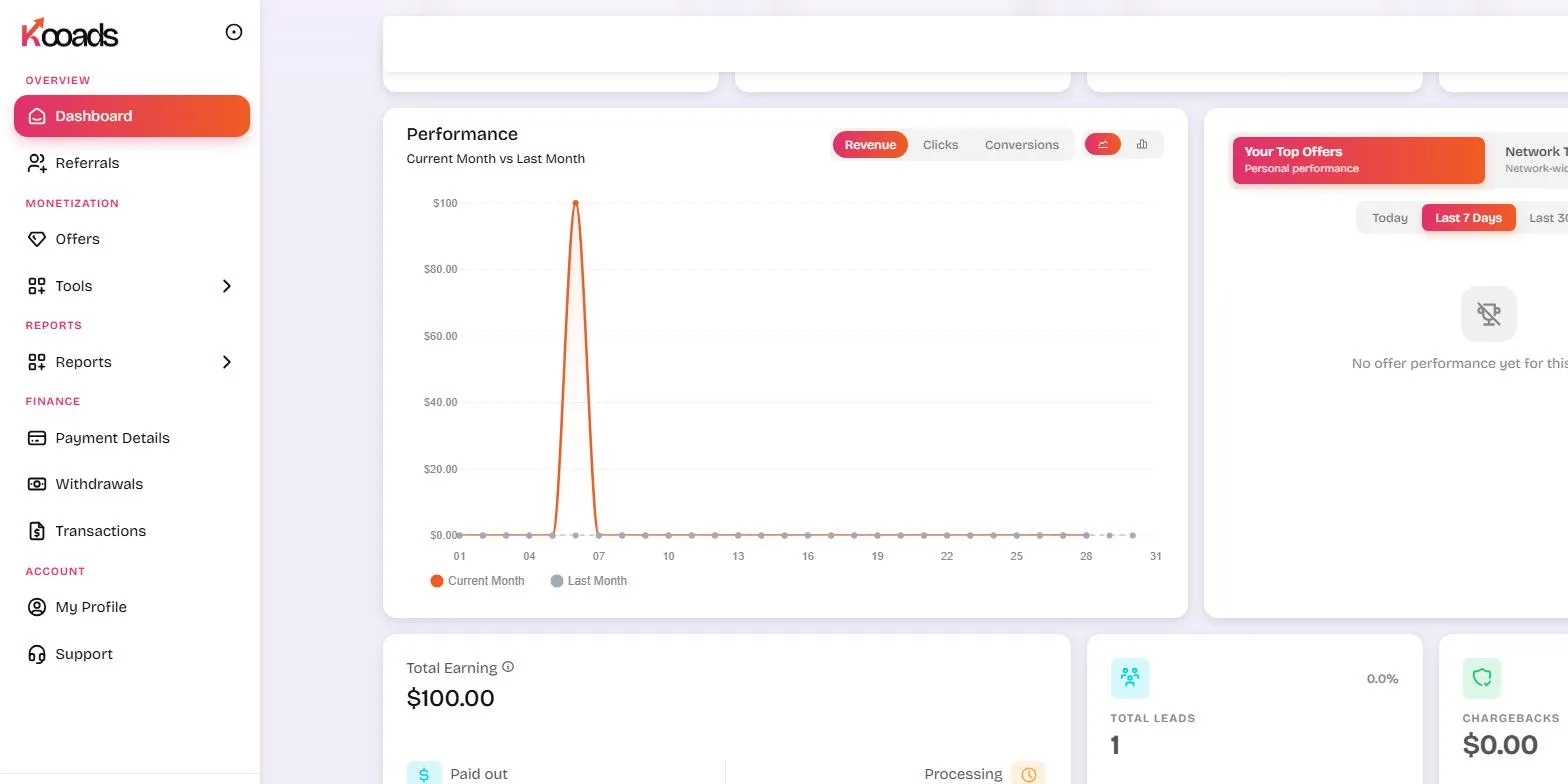Collapse sidebar with the circle toggle icon

[234, 32]
